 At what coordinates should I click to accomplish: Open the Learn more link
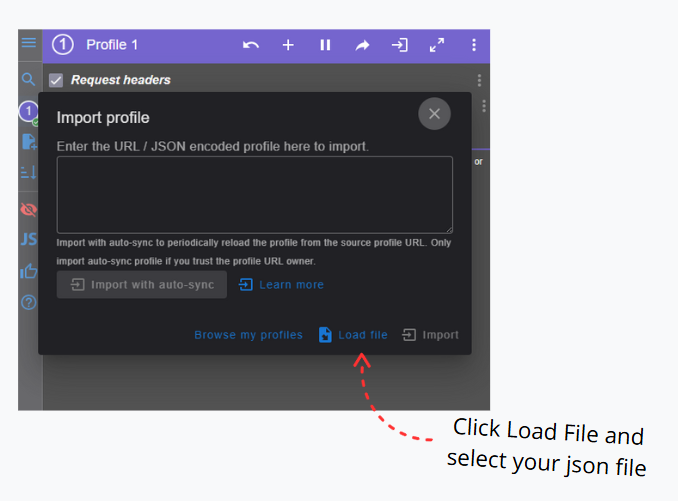(x=281, y=284)
